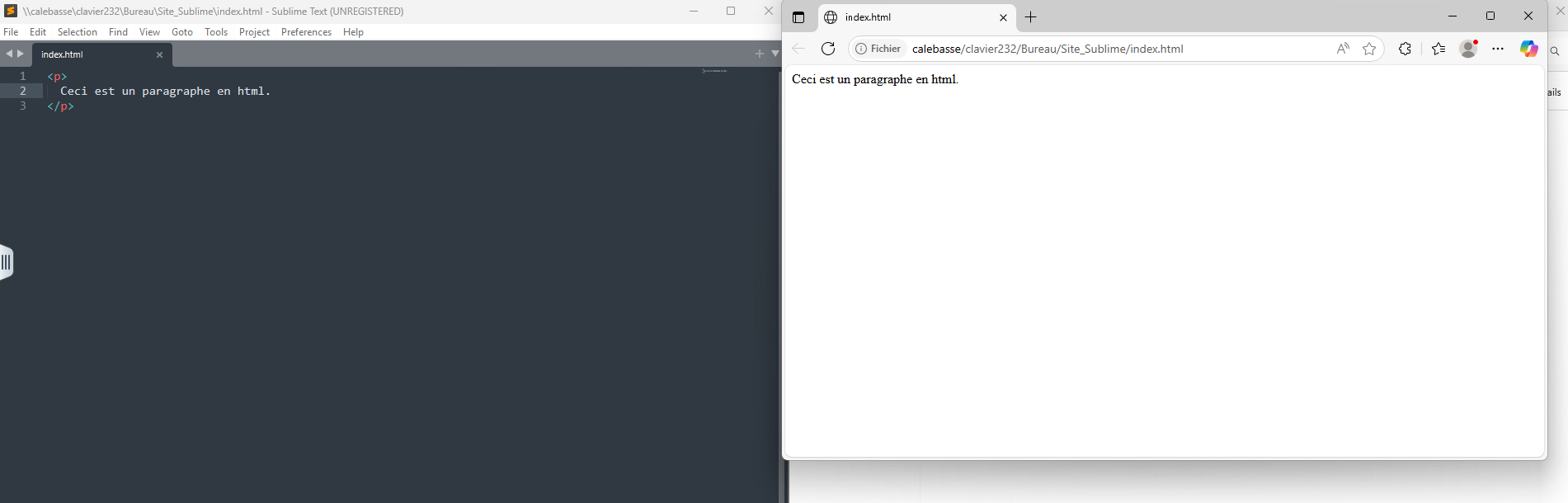
Task: Go to previous tab with left arrow
Action: coord(9,54)
